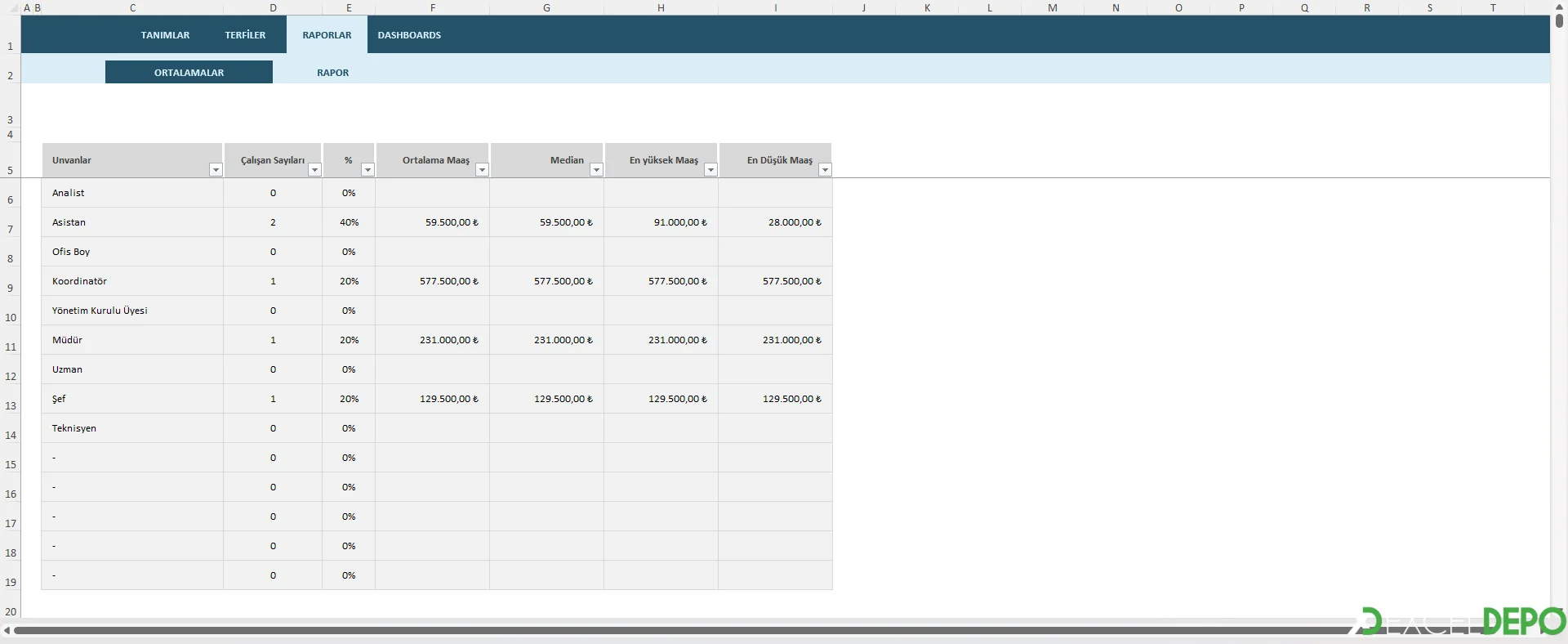The width and height of the screenshot is (1568, 644).
Task: Click the vertical scrollbar up arrow
Action: [1559, 7]
